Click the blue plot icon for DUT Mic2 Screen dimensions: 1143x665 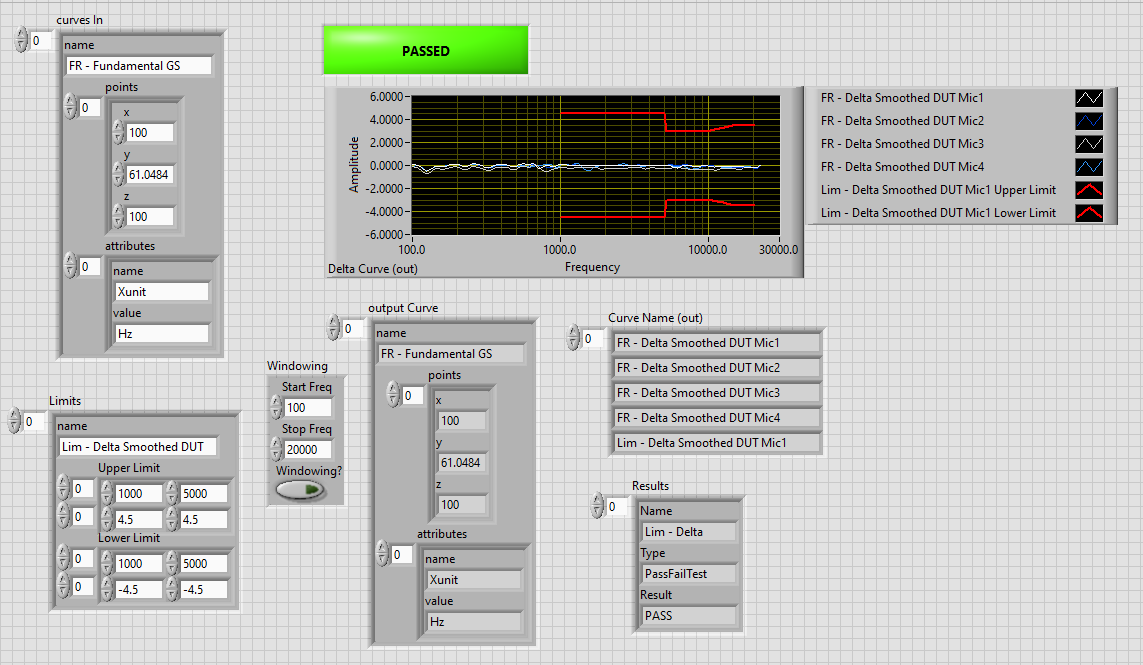click(1088, 121)
